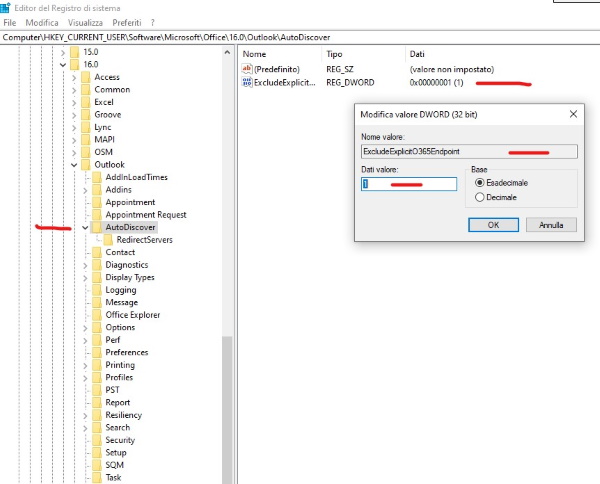Click the Diagnostics folder icon
Viewport: 600px width, 484px height.
[x=97, y=265]
